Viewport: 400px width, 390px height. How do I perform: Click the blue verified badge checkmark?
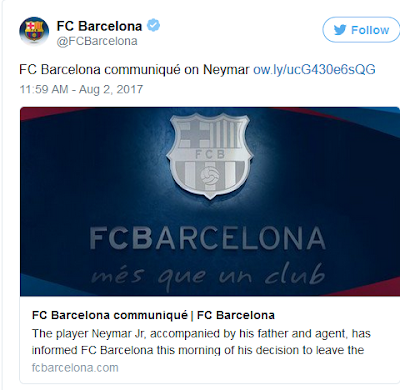coord(153,25)
